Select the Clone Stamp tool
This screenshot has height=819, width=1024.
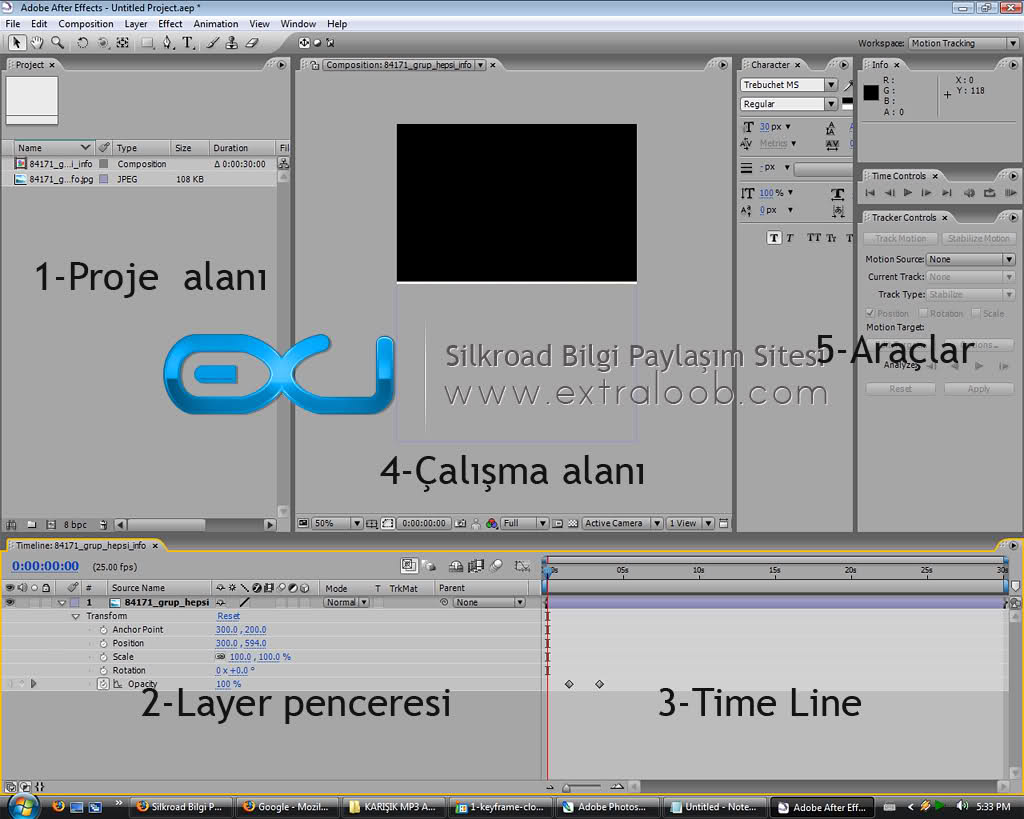coord(232,43)
